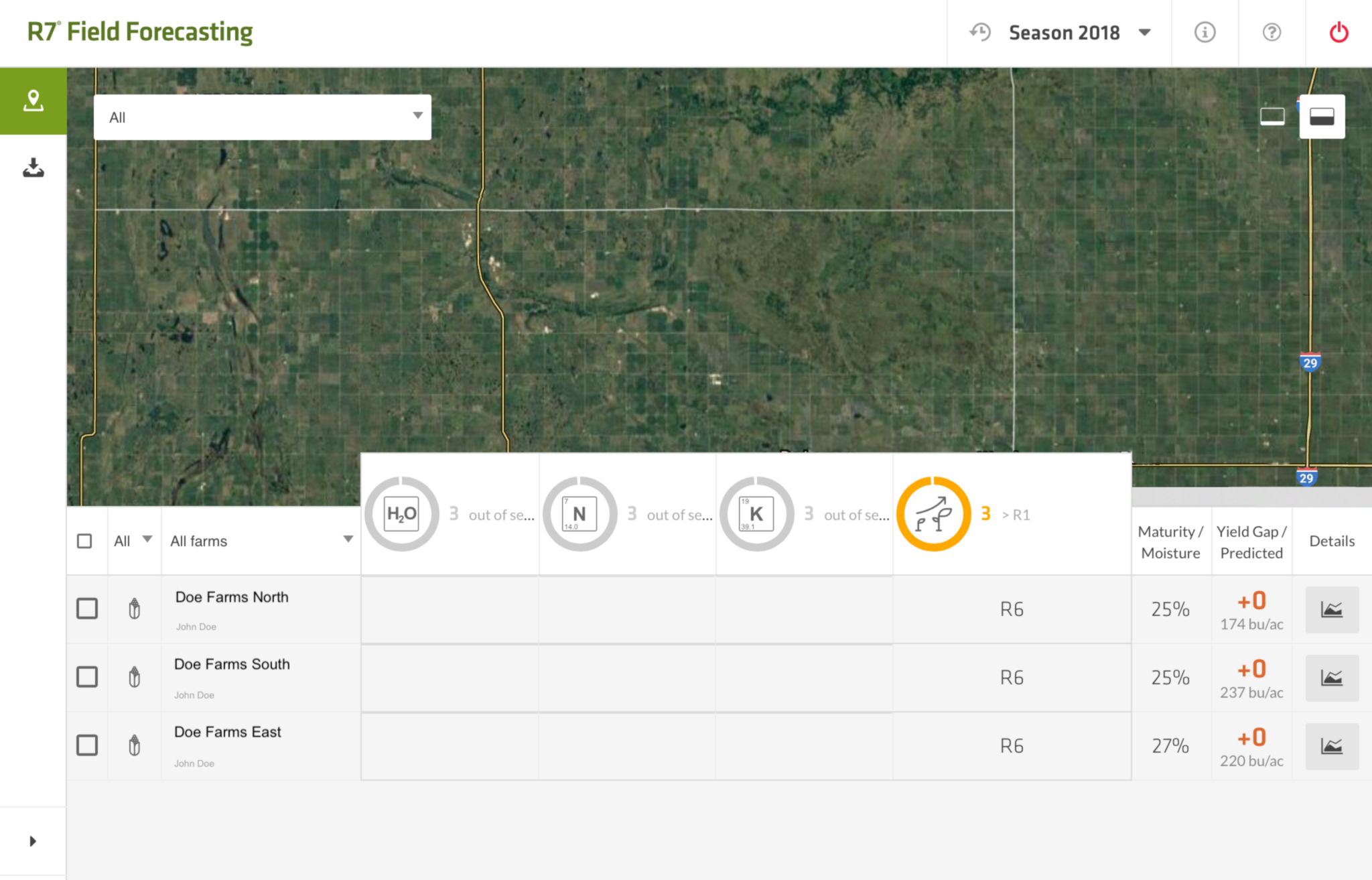Check the Doe Farms East checkbox

pos(87,745)
